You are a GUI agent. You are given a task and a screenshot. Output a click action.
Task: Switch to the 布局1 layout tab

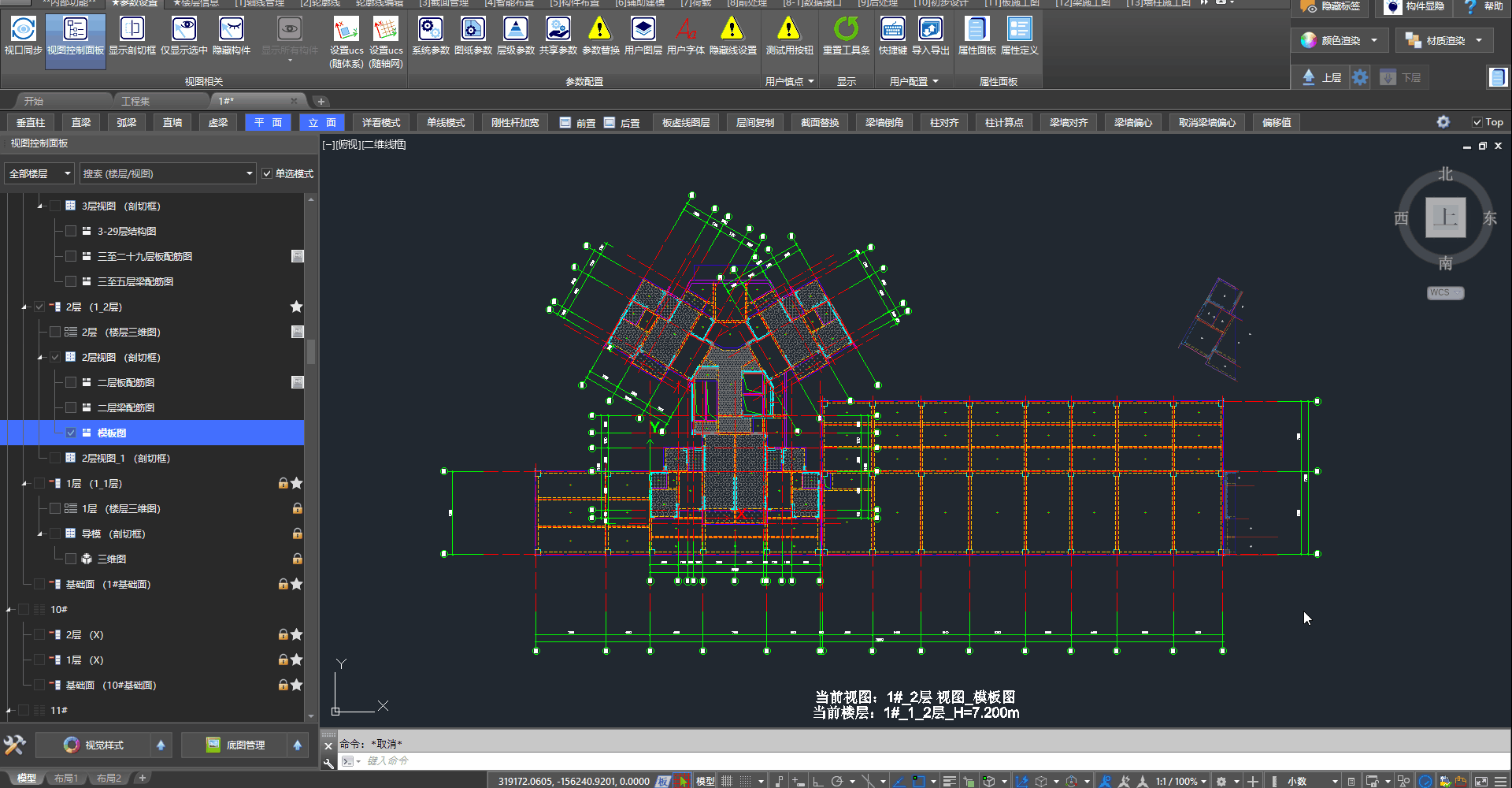(x=66, y=779)
